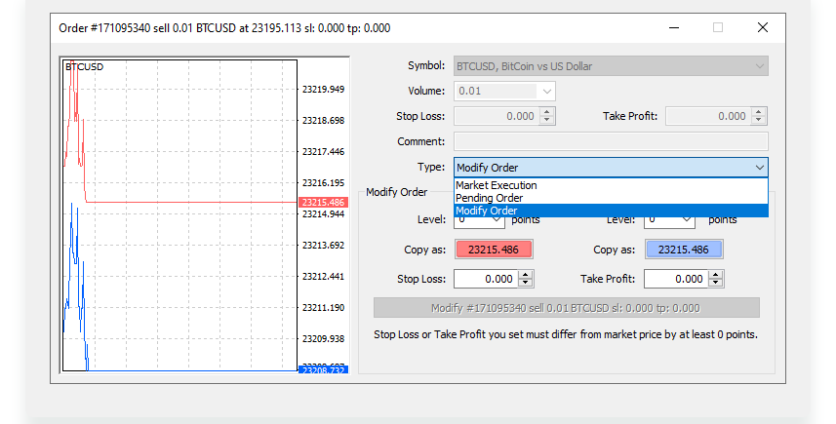Click the red Copy as 23215.486 button

coord(494,250)
